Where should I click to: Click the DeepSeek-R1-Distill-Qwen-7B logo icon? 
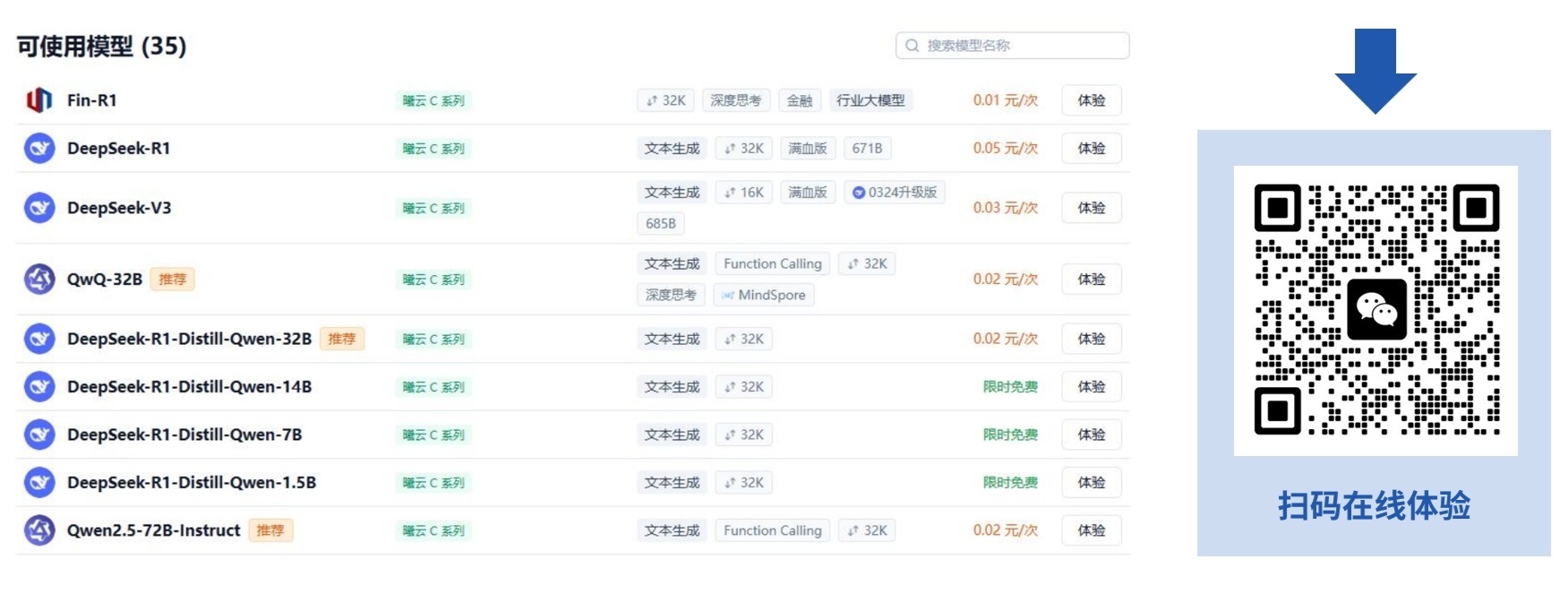click(39, 435)
